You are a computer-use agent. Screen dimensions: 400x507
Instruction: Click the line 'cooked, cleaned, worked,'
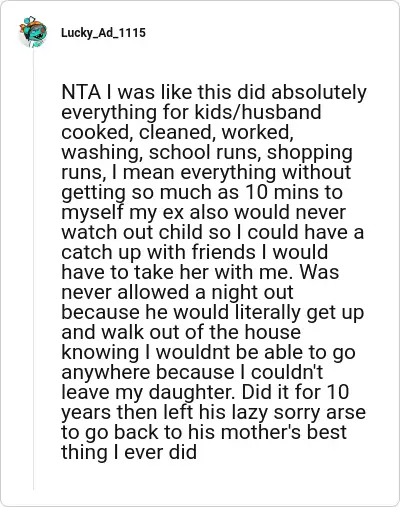pos(177,132)
